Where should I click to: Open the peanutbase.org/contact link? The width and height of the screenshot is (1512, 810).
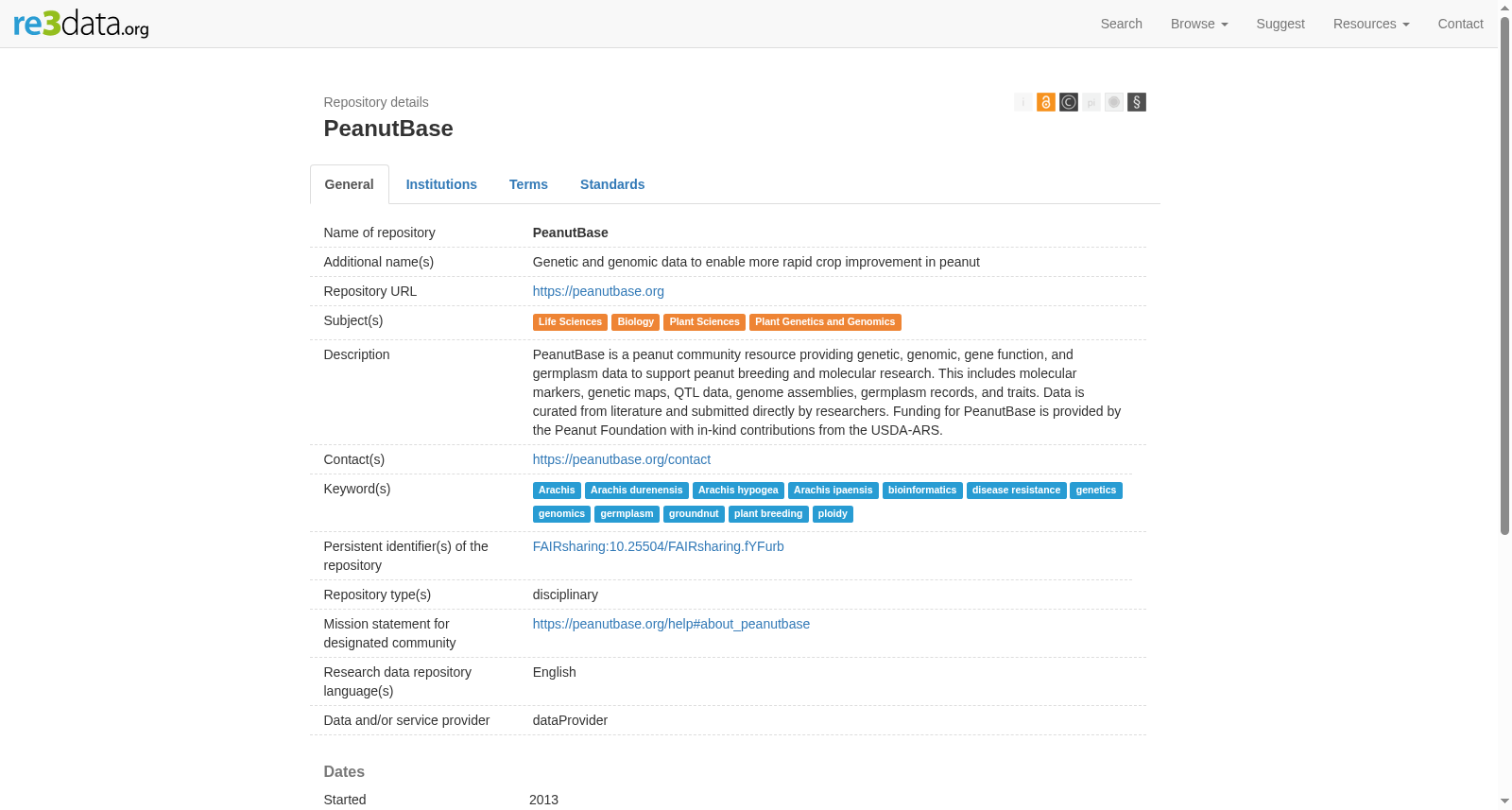(622, 459)
